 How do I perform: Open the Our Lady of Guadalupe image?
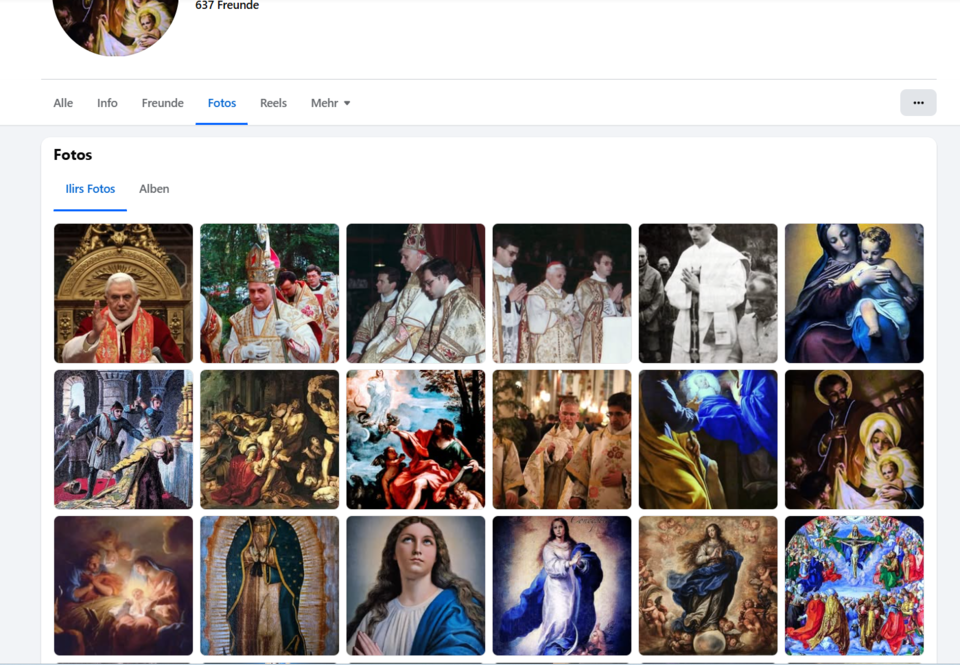coord(269,585)
